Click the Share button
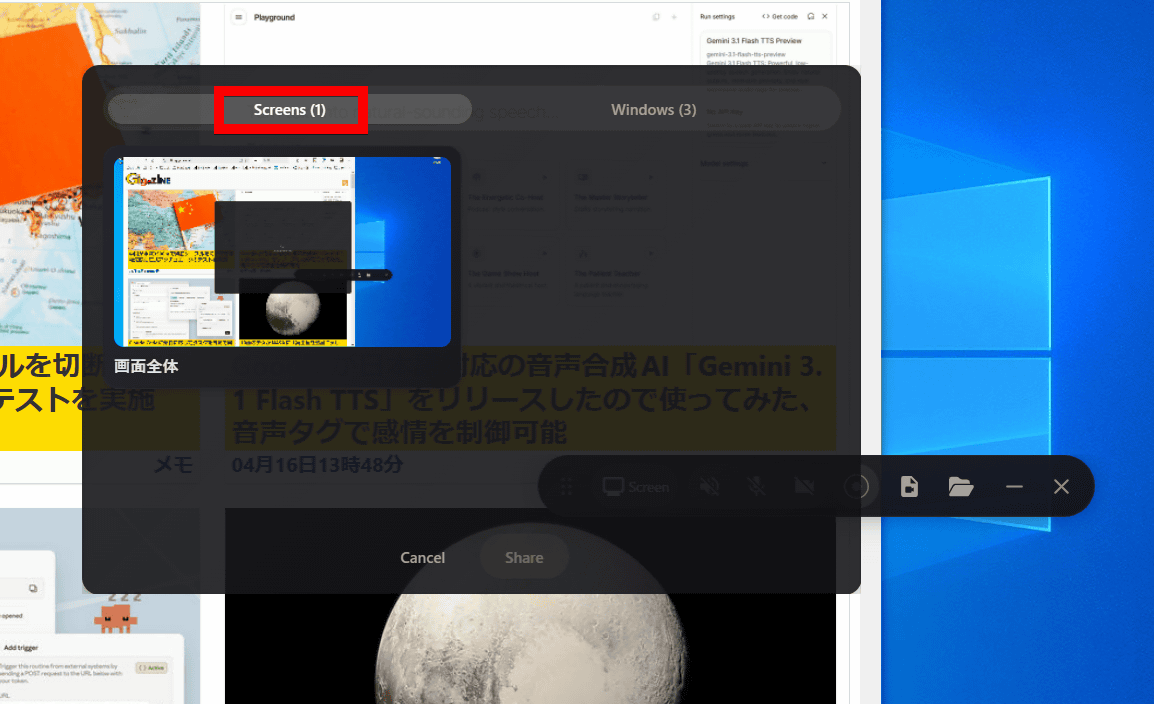The width and height of the screenshot is (1154, 704). coord(524,558)
